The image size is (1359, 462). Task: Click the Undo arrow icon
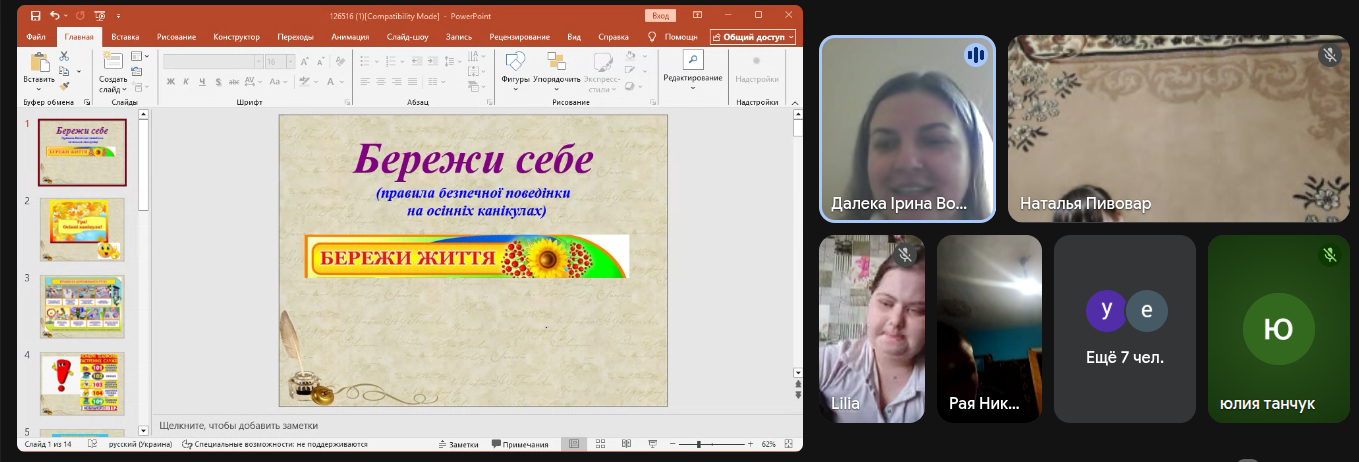point(55,16)
